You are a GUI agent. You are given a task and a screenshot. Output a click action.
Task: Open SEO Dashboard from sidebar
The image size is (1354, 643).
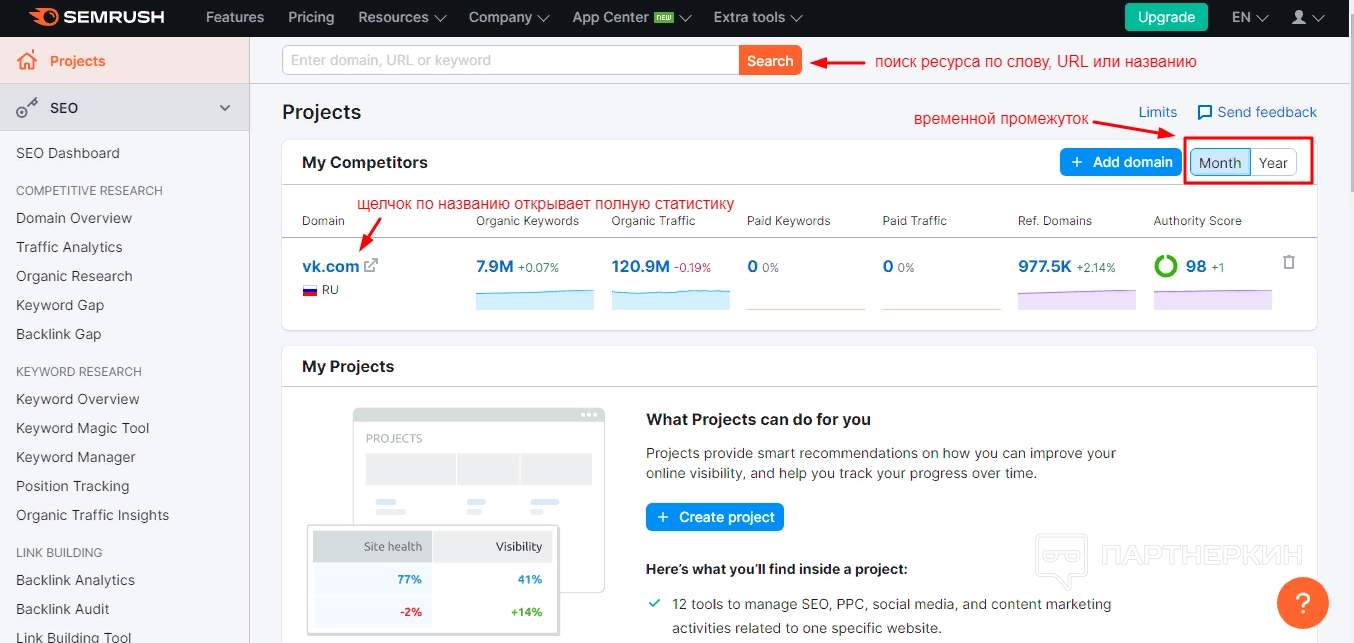click(x=68, y=153)
